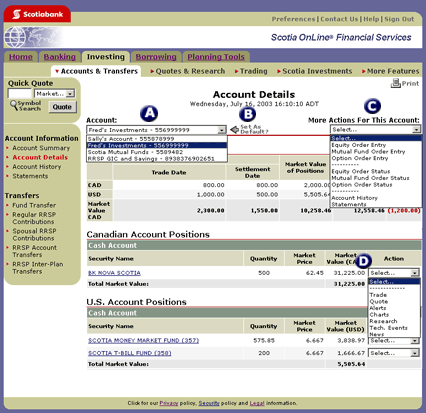The image size is (426, 413).
Task: Open Account Summary in sidebar
Action: (41, 148)
